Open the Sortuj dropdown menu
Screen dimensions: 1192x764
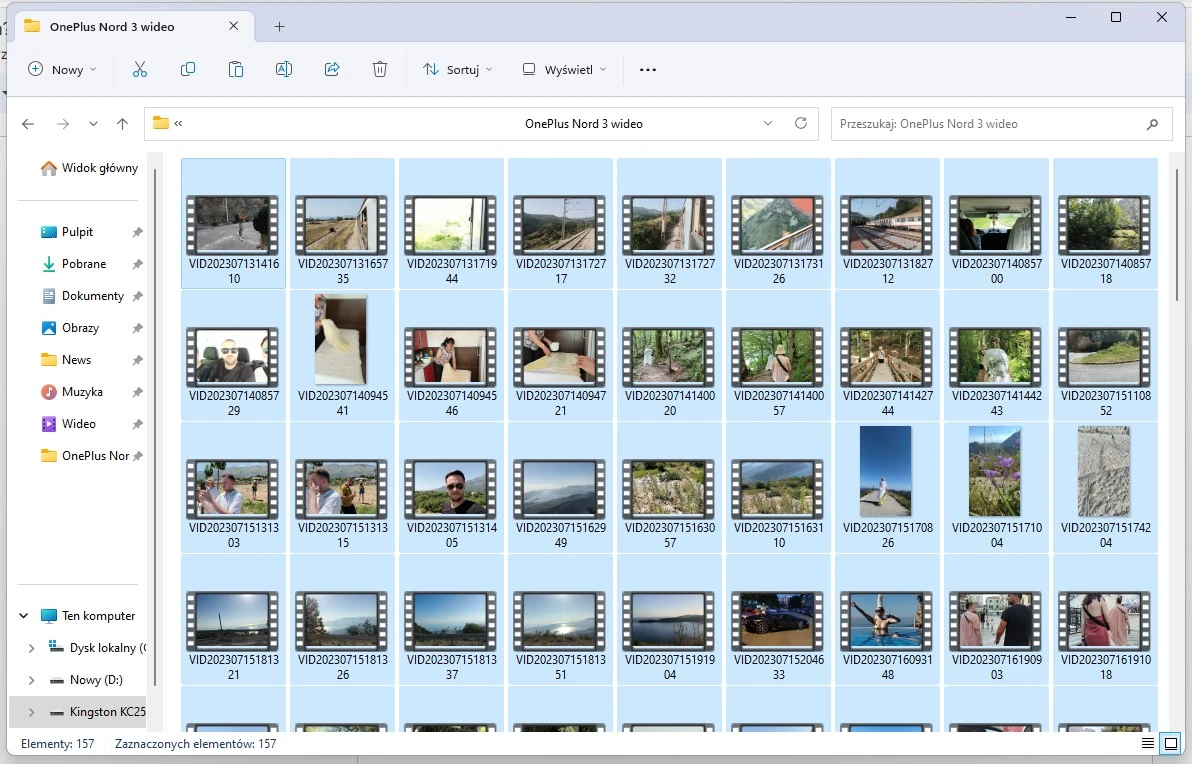coord(458,70)
